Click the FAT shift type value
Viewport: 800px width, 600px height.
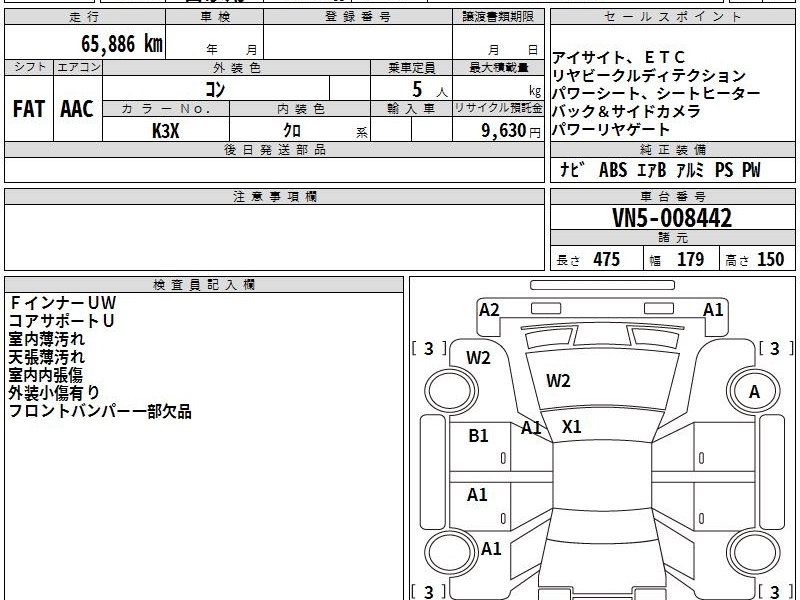[x=29, y=109]
